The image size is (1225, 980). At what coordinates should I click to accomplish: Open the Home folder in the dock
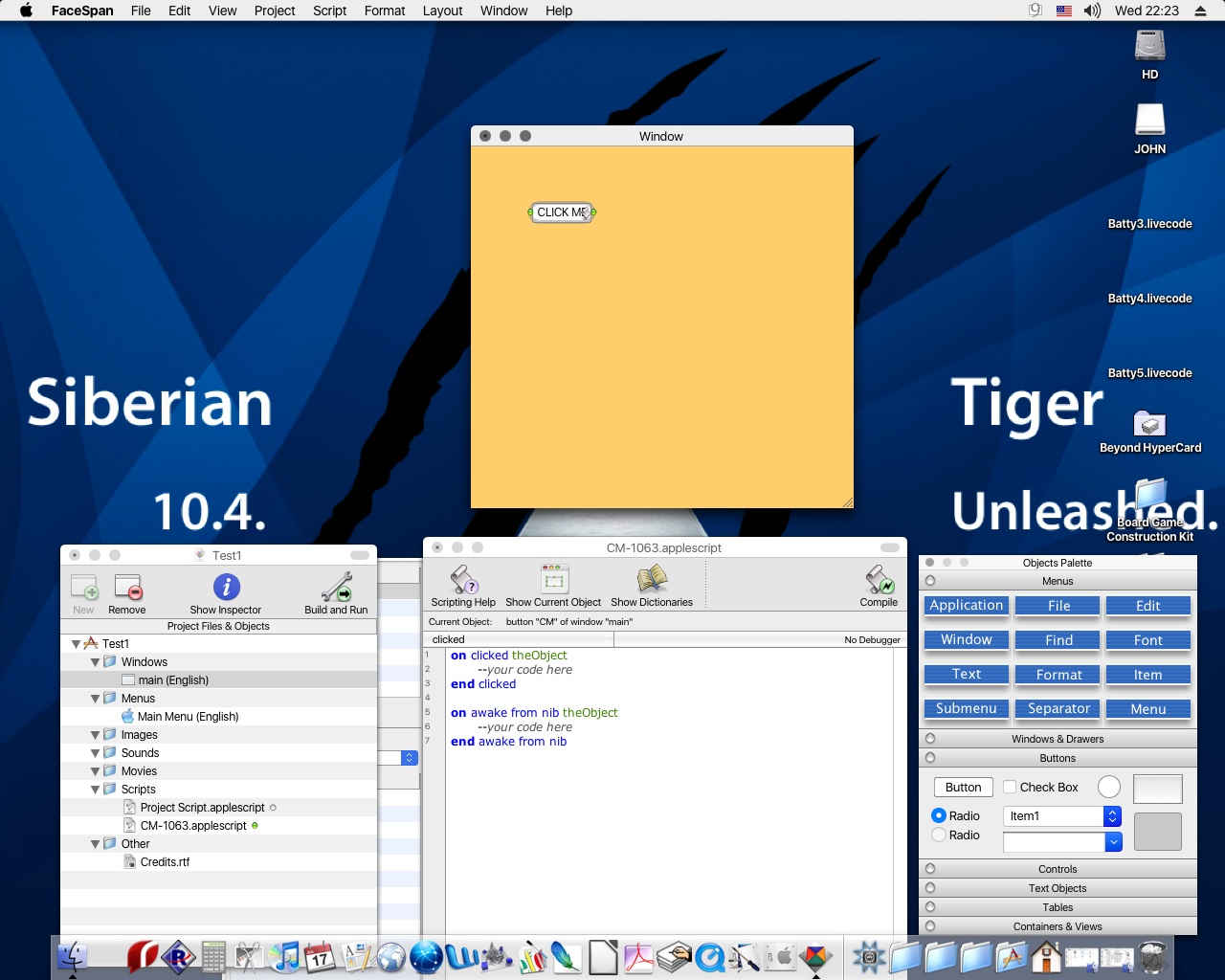coord(1046,956)
